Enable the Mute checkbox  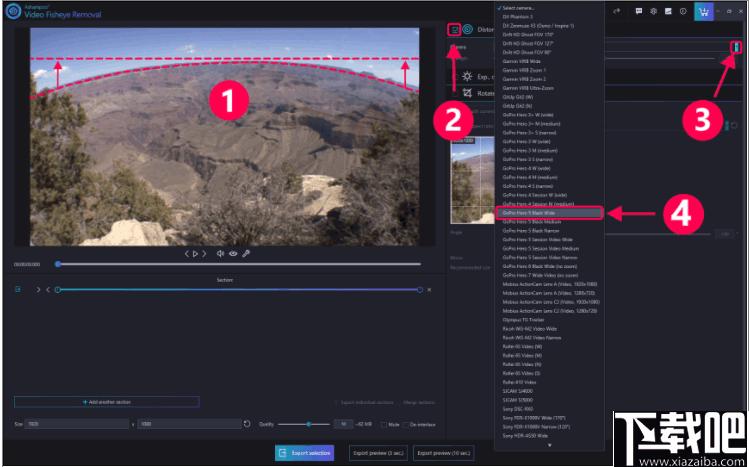[x=384, y=424]
